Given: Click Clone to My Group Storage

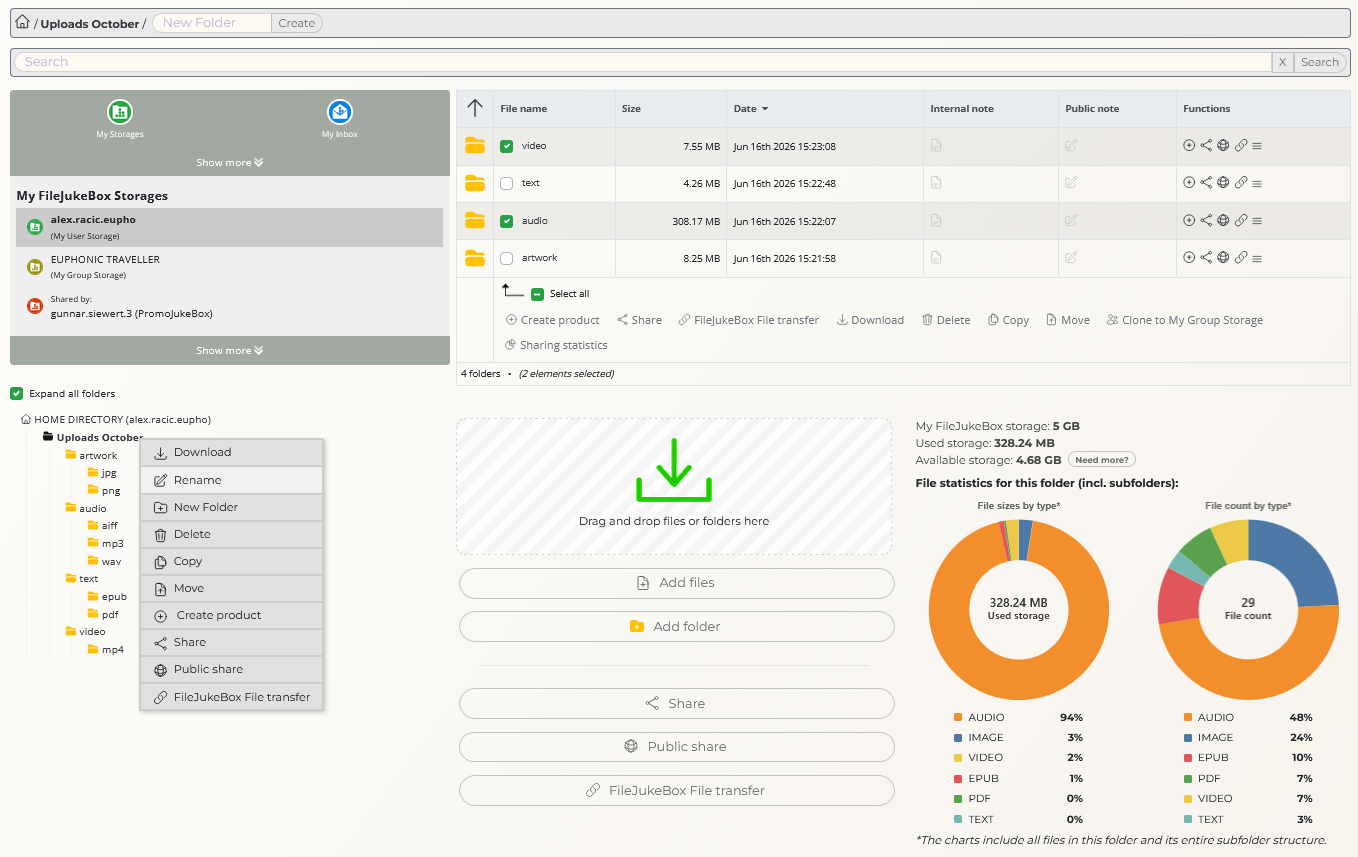Looking at the screenshot, I should 1185,320.
